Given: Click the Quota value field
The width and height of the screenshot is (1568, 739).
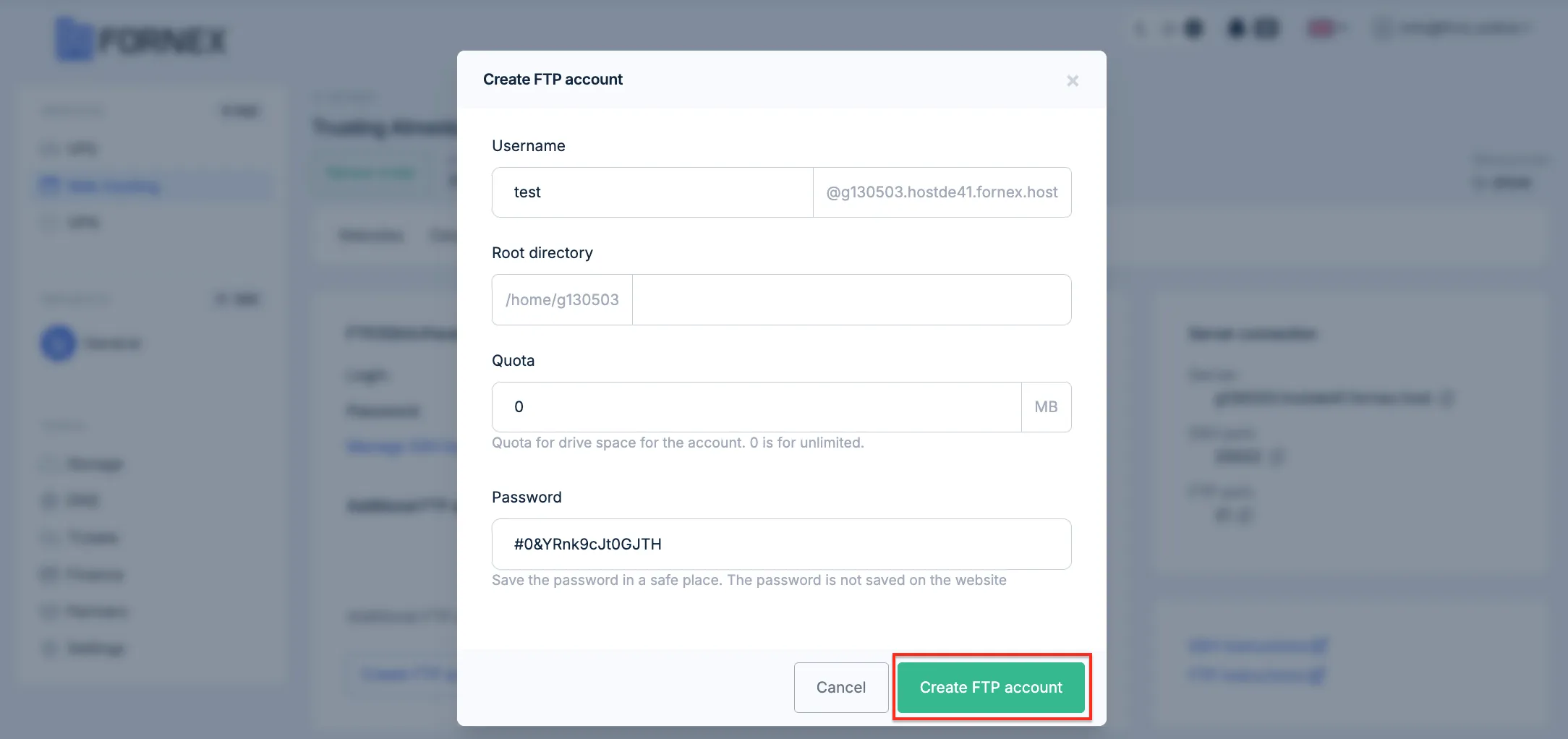Looking at the screenshot, I should (x=757, y=407).
